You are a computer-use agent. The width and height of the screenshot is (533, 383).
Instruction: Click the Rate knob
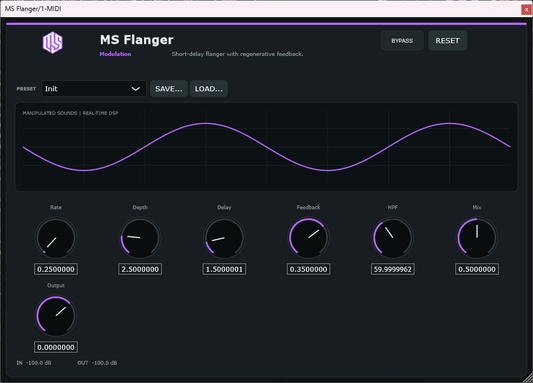point(56,238)
